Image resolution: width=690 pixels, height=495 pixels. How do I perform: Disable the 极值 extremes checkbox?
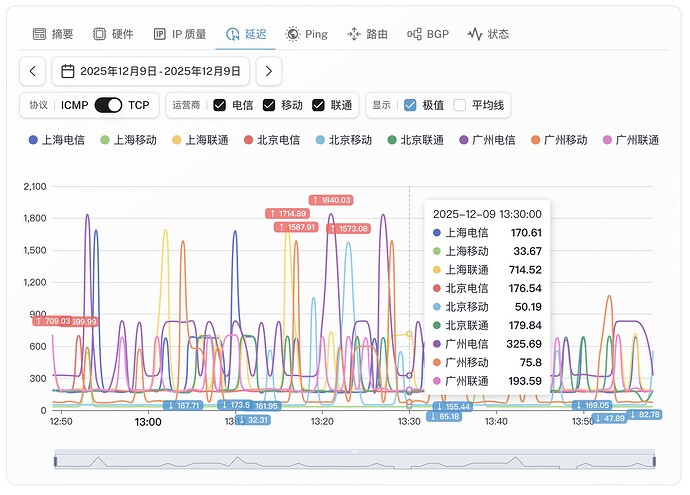(x=410, y=105)
